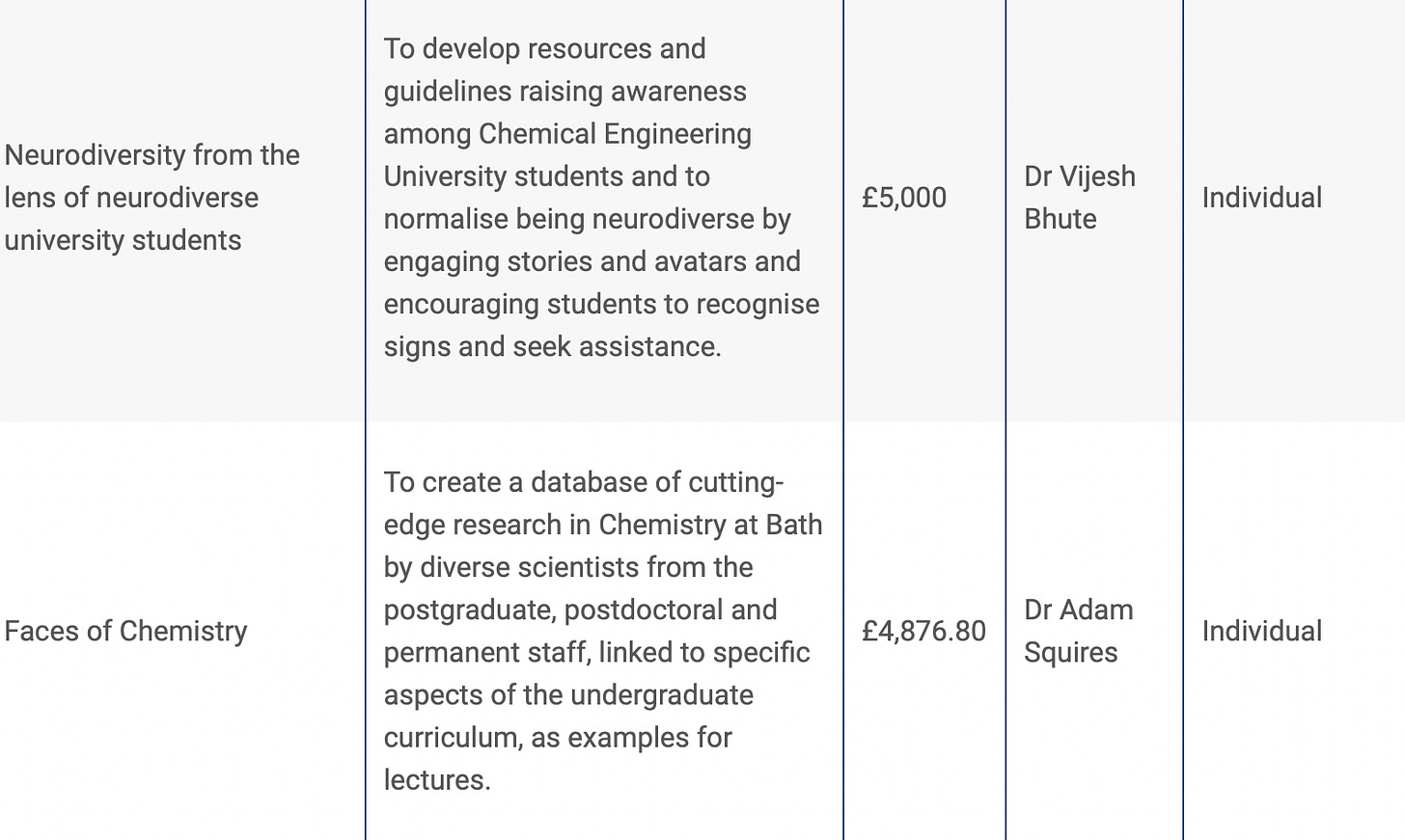Click 'Individual' in the Faces of Chemistry row
Image resolution: width=1405 pixels, height=840 pixels.
click(x=1261, y=631)
